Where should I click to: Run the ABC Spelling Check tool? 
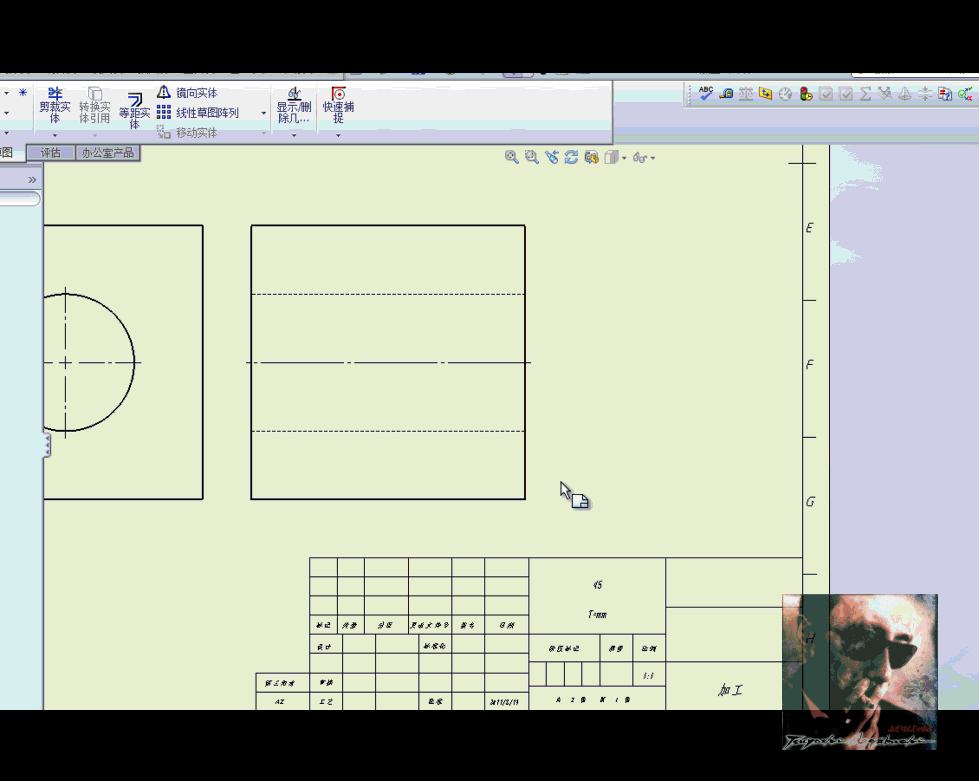(706, 94)
